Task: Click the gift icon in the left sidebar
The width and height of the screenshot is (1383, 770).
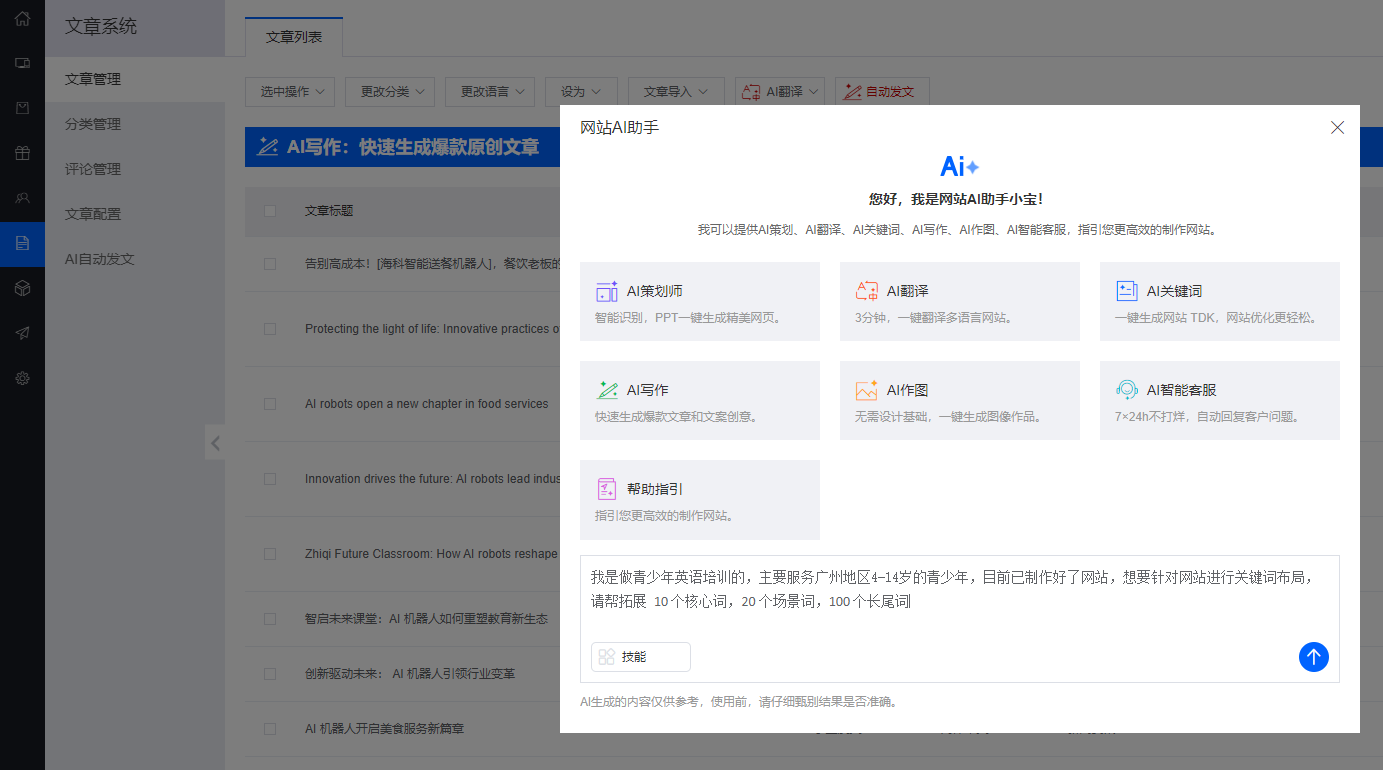Action: point(22,153)
